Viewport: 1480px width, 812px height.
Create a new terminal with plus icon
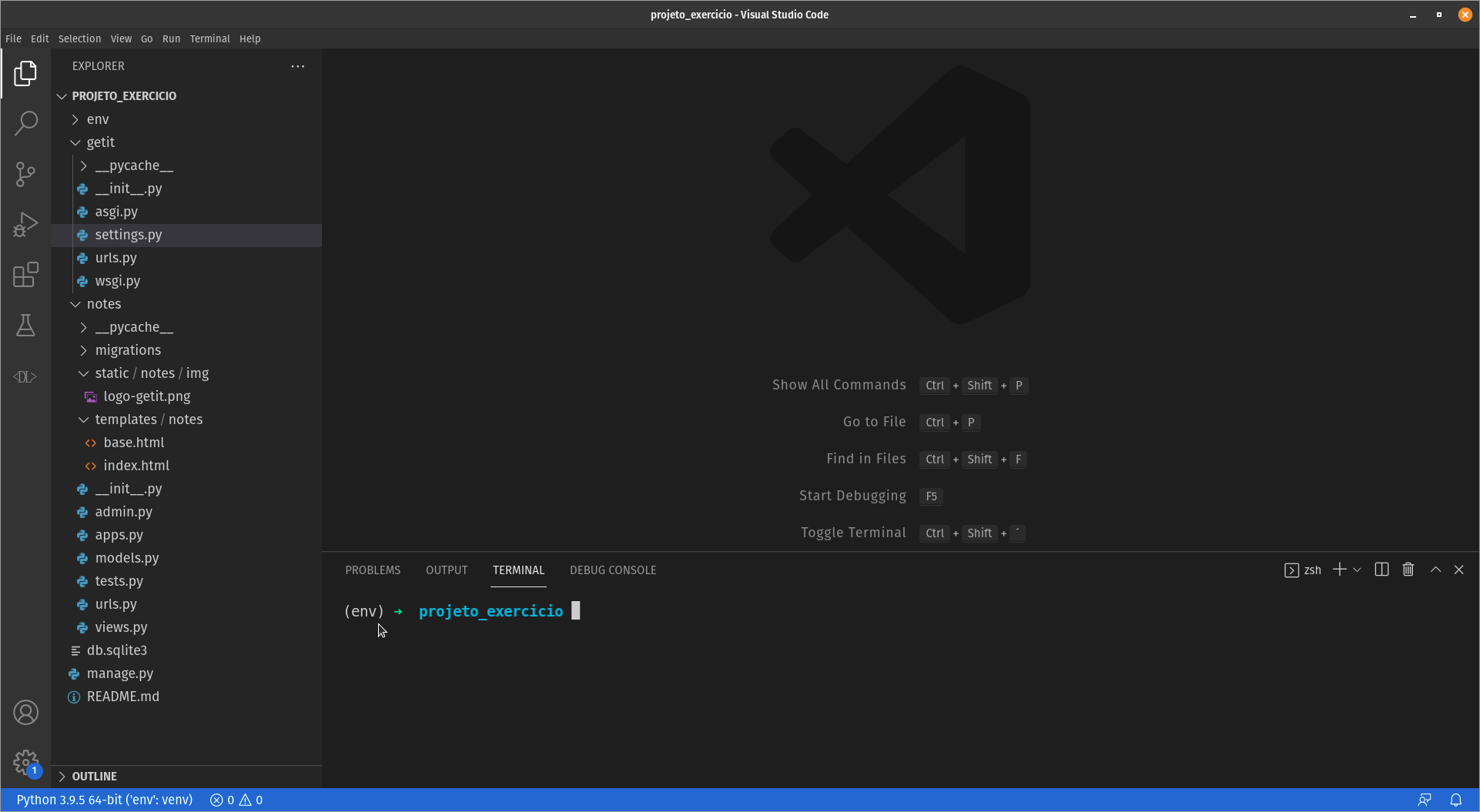1339,570
